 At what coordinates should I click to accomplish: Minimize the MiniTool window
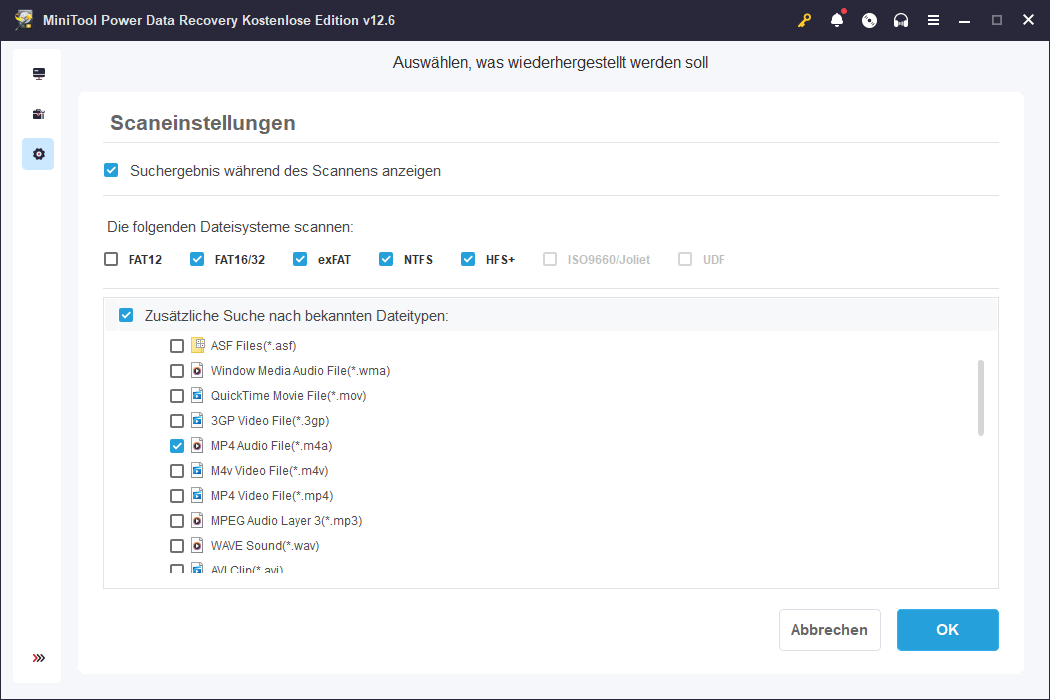[x=964, y=20]
